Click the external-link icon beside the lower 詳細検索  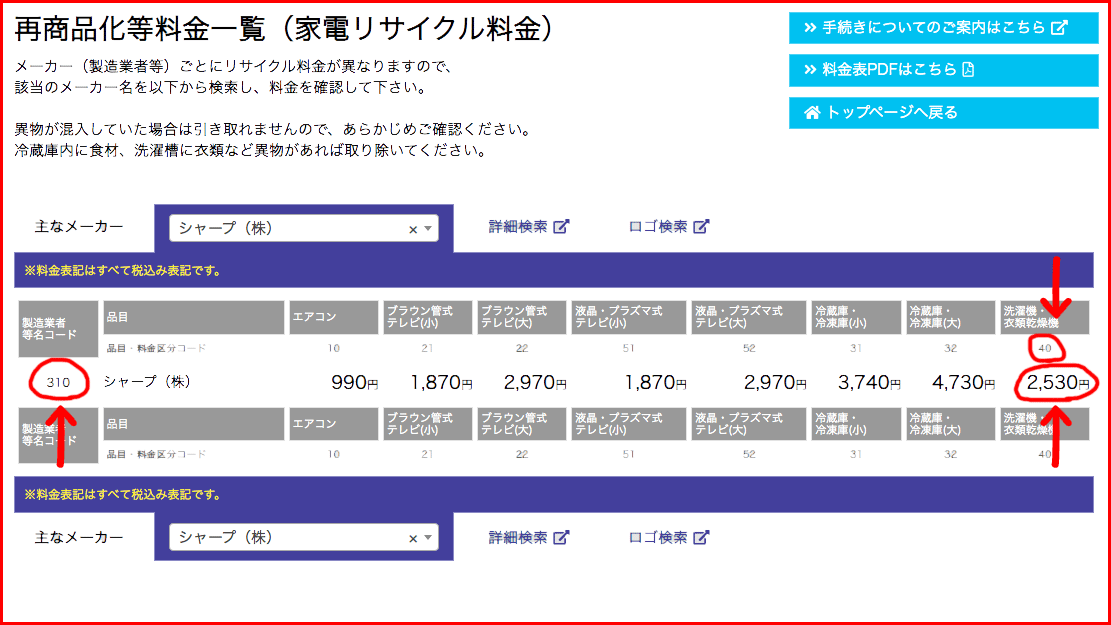[x=561, y=538]
